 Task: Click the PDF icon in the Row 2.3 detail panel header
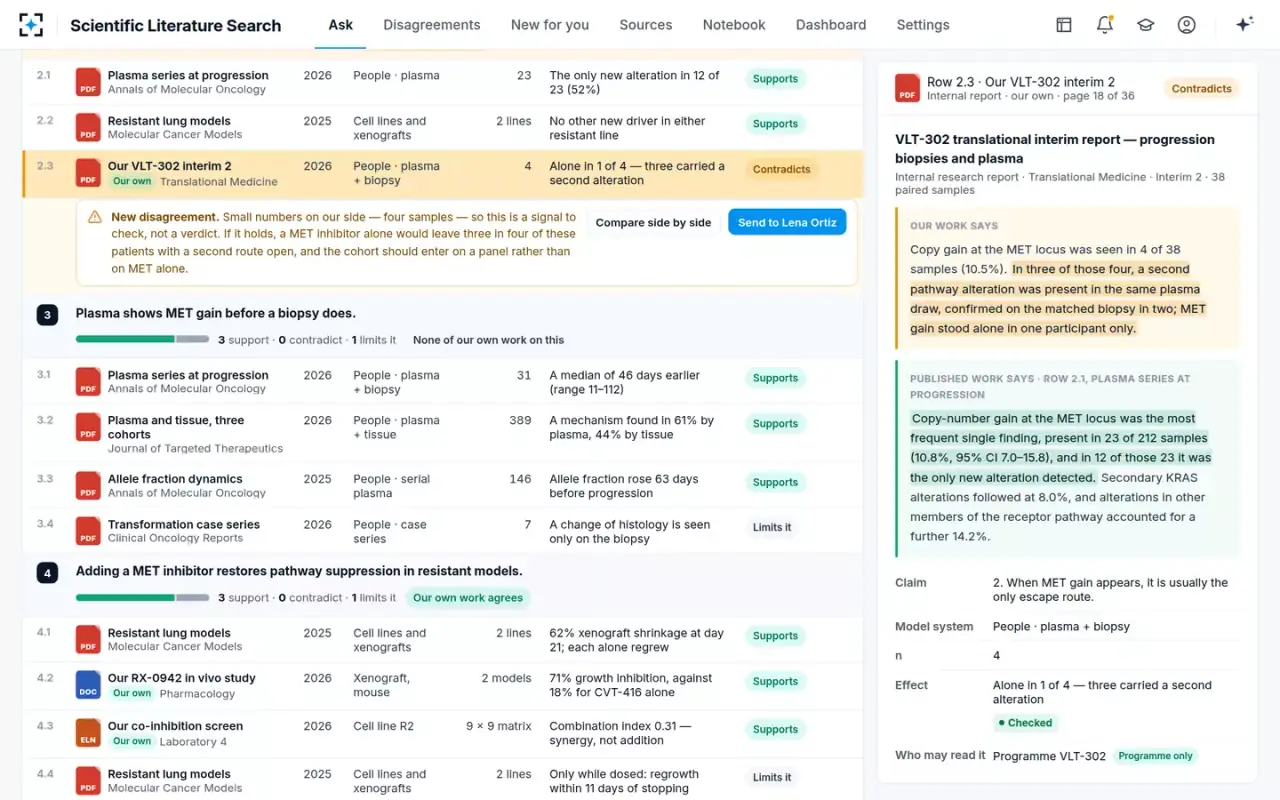907,88
